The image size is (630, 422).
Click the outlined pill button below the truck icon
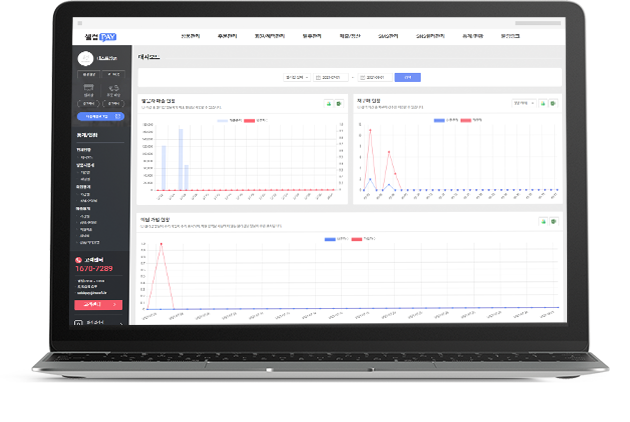point(114,104)
